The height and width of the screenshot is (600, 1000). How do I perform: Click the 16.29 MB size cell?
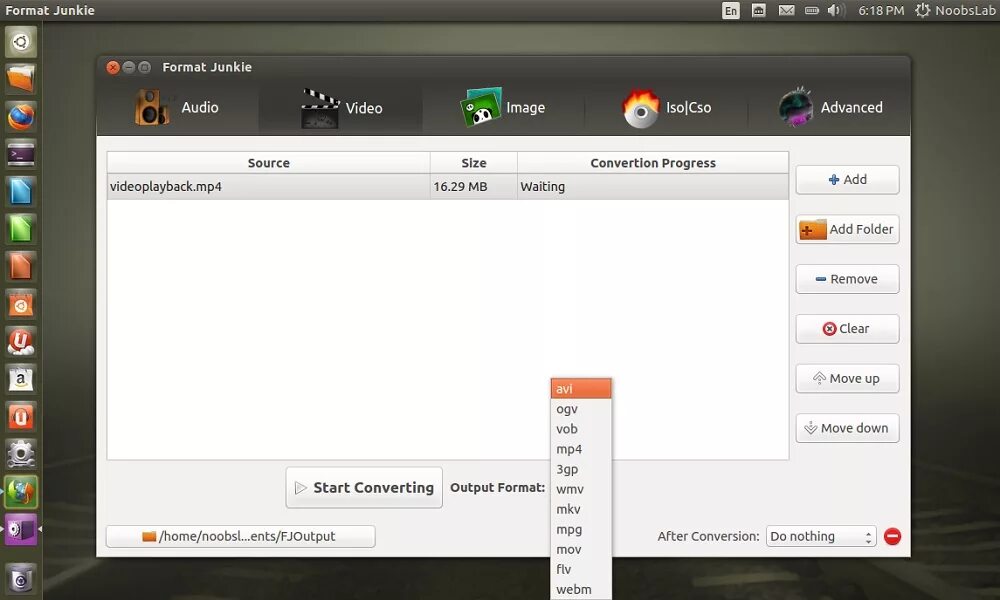(473, 187)
